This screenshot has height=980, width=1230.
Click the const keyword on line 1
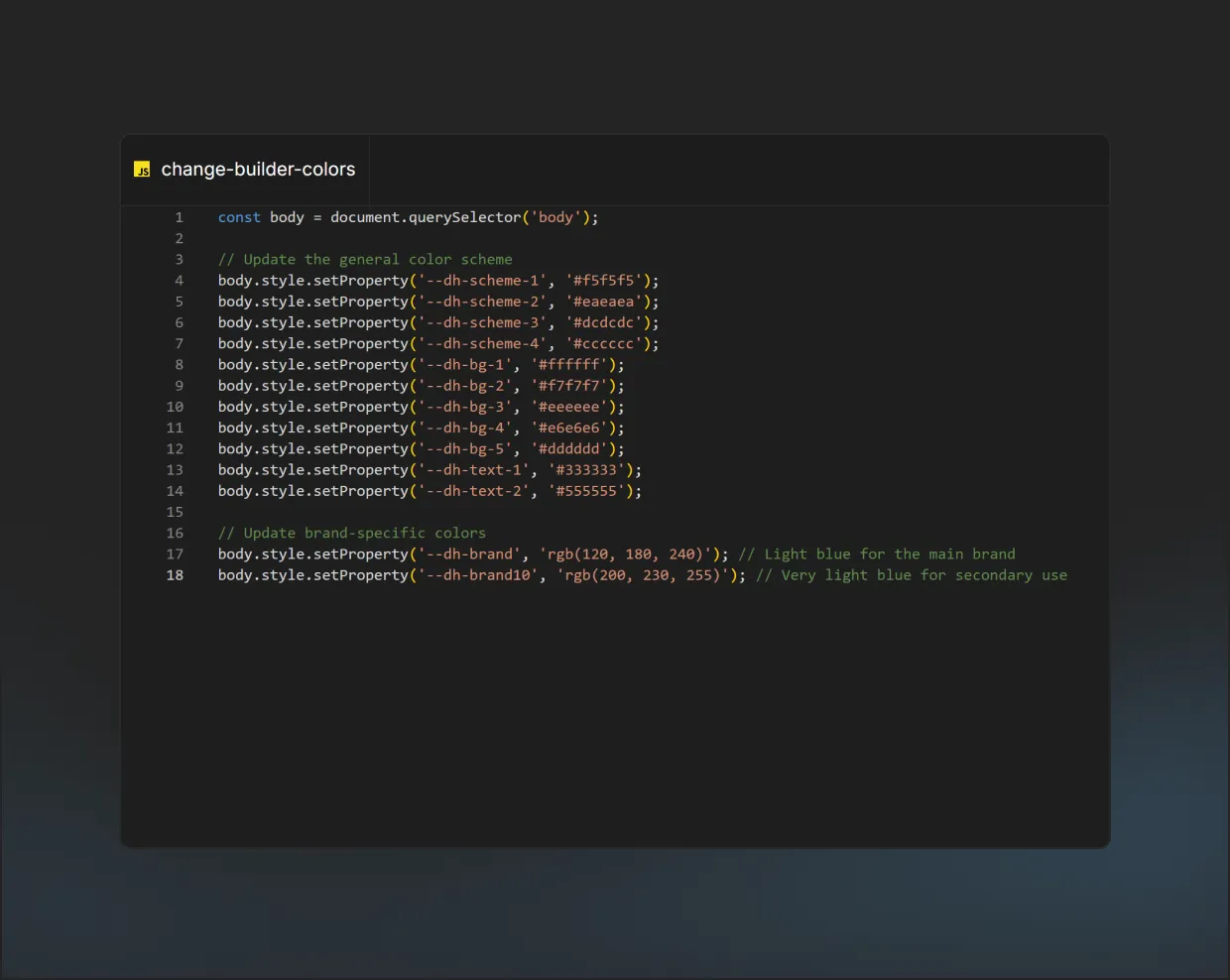[x=239, y=217]
